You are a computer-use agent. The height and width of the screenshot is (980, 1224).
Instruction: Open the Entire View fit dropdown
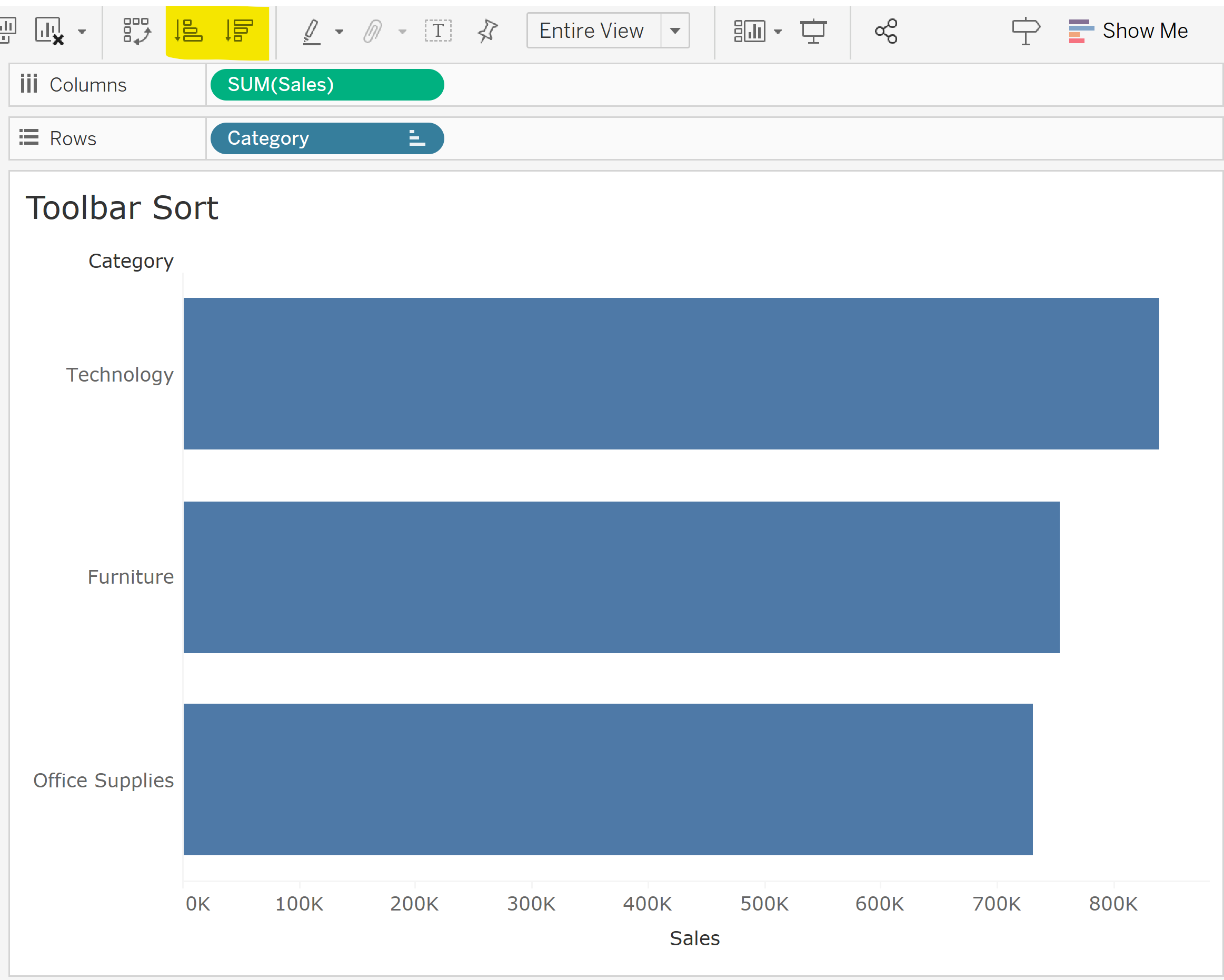(x=675, y=31)
